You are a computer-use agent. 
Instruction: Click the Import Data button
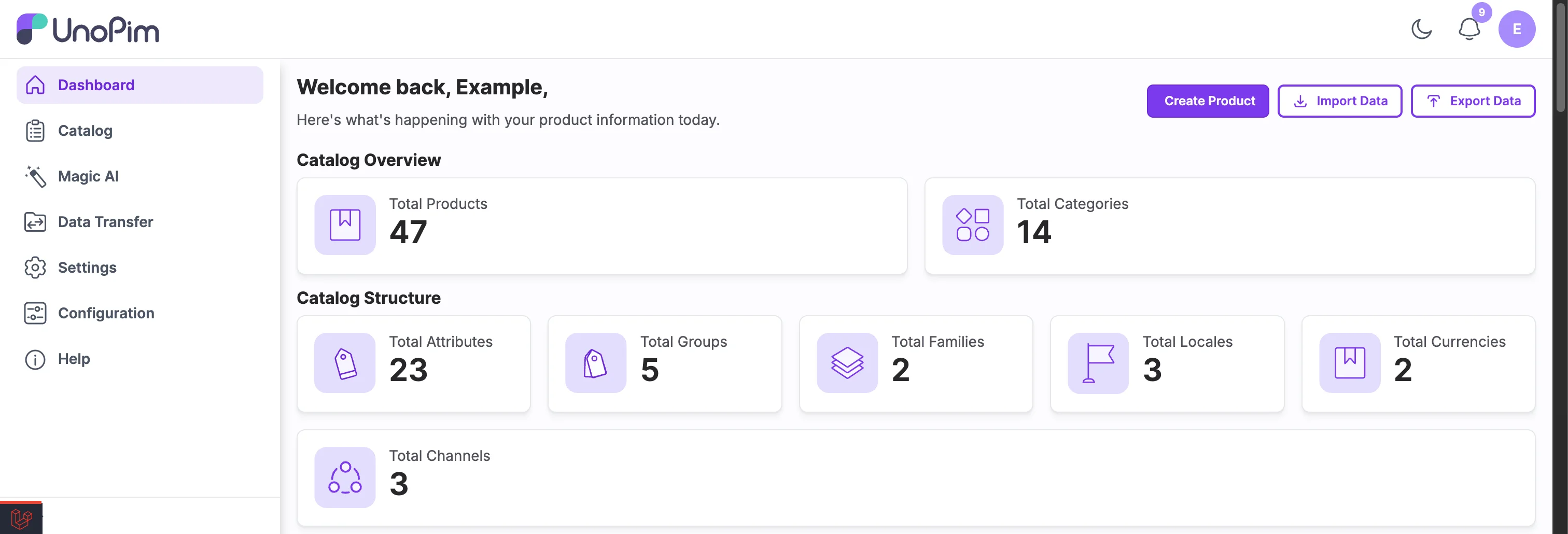coord(1340,101)
